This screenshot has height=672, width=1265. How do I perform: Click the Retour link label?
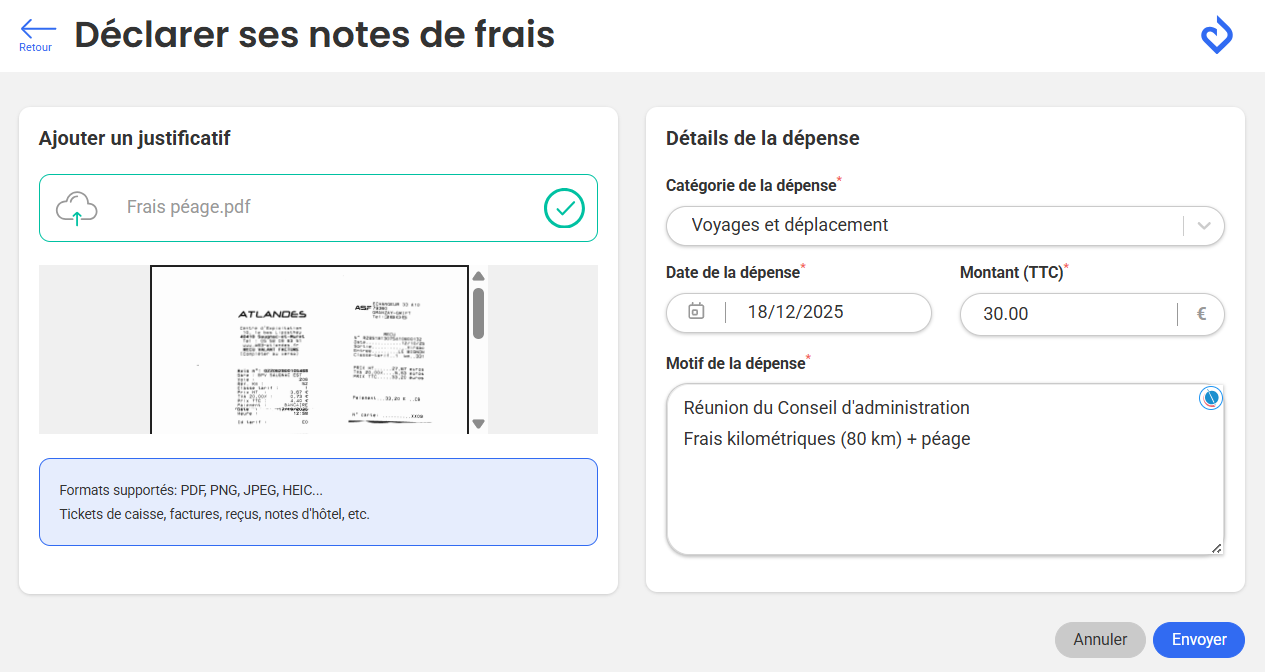click(x=36, y=48)
